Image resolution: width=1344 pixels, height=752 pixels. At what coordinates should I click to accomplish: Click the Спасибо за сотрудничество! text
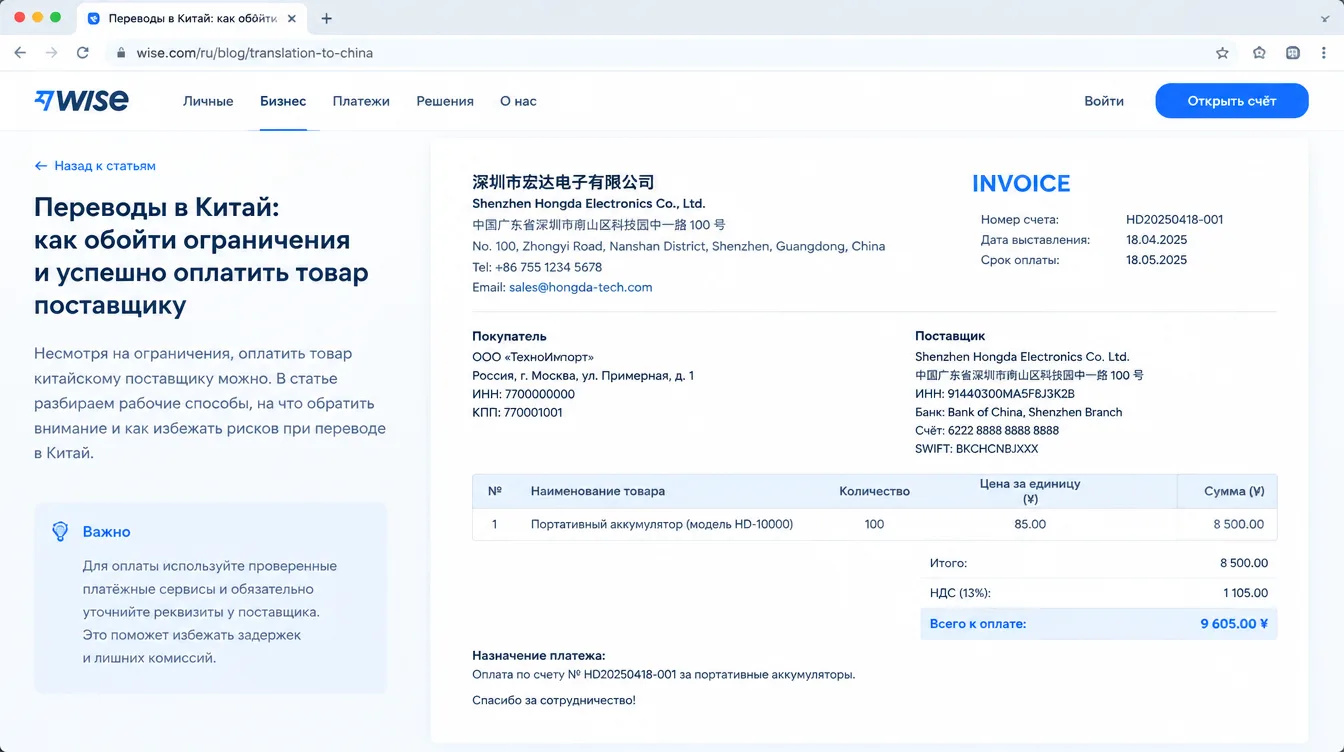click(x=554, y=700)
